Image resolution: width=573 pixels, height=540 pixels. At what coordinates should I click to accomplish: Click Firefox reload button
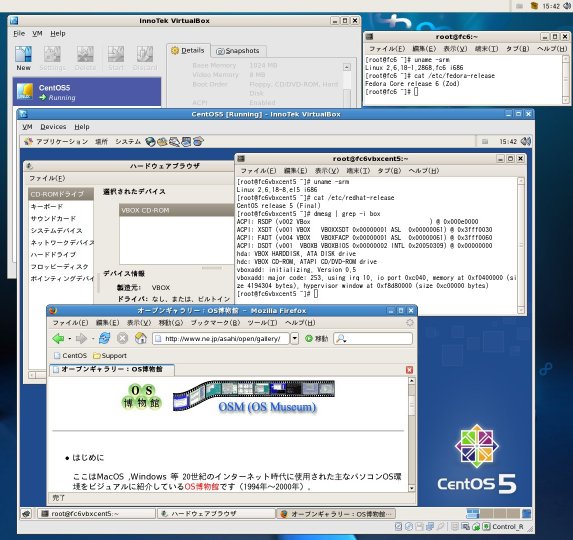tap(105, 338)
